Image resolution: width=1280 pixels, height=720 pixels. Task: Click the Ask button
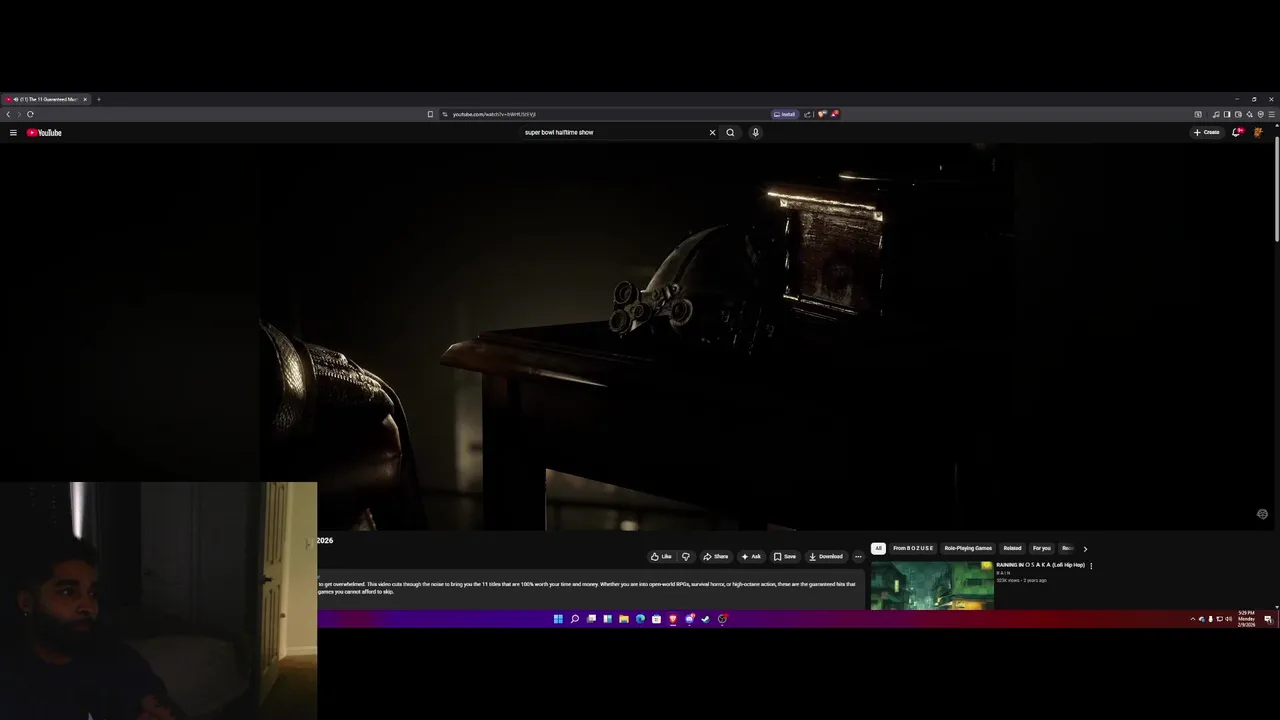[751, 556]
